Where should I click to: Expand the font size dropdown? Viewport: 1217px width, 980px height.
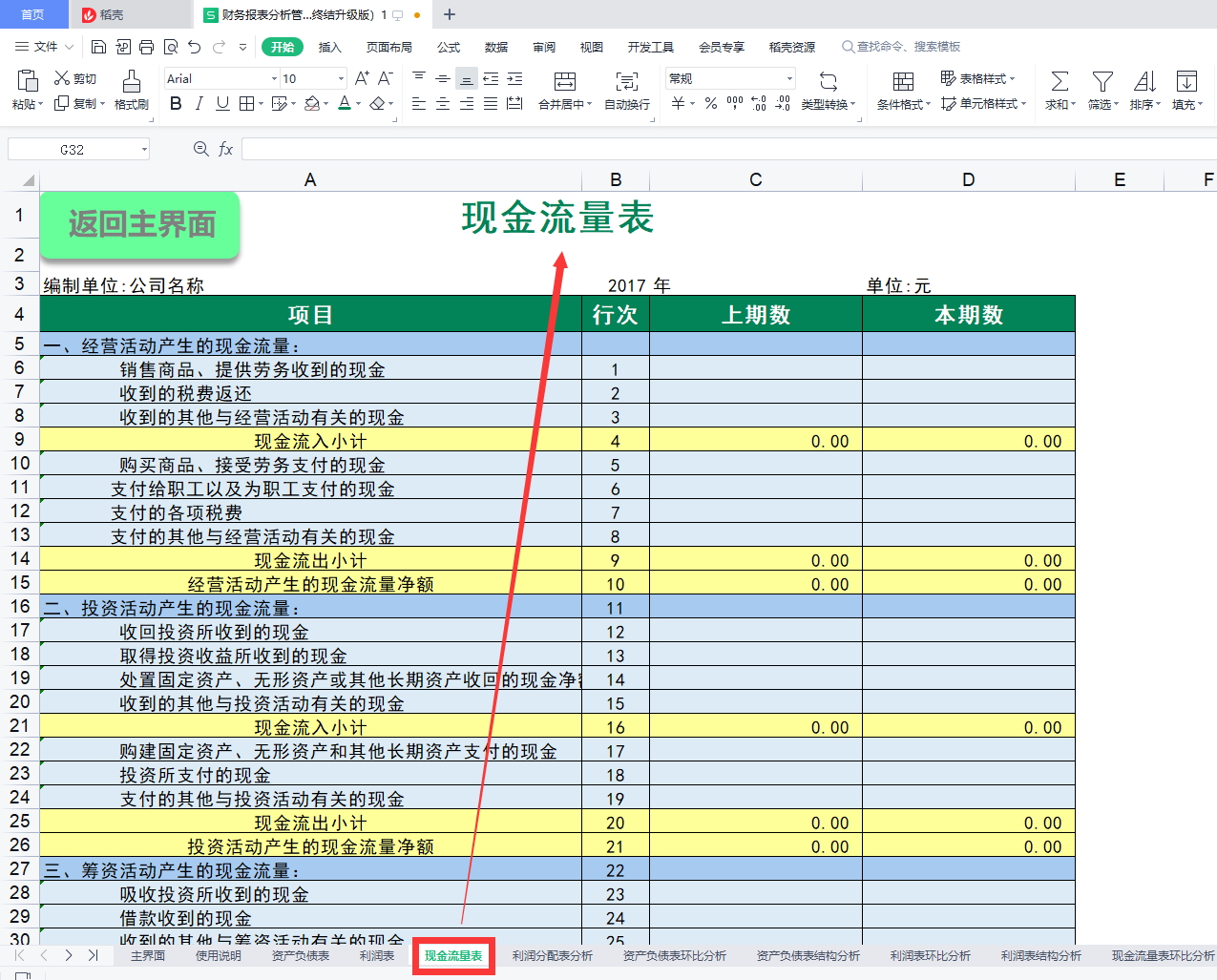pyautogui.click(x=341, y=79)
